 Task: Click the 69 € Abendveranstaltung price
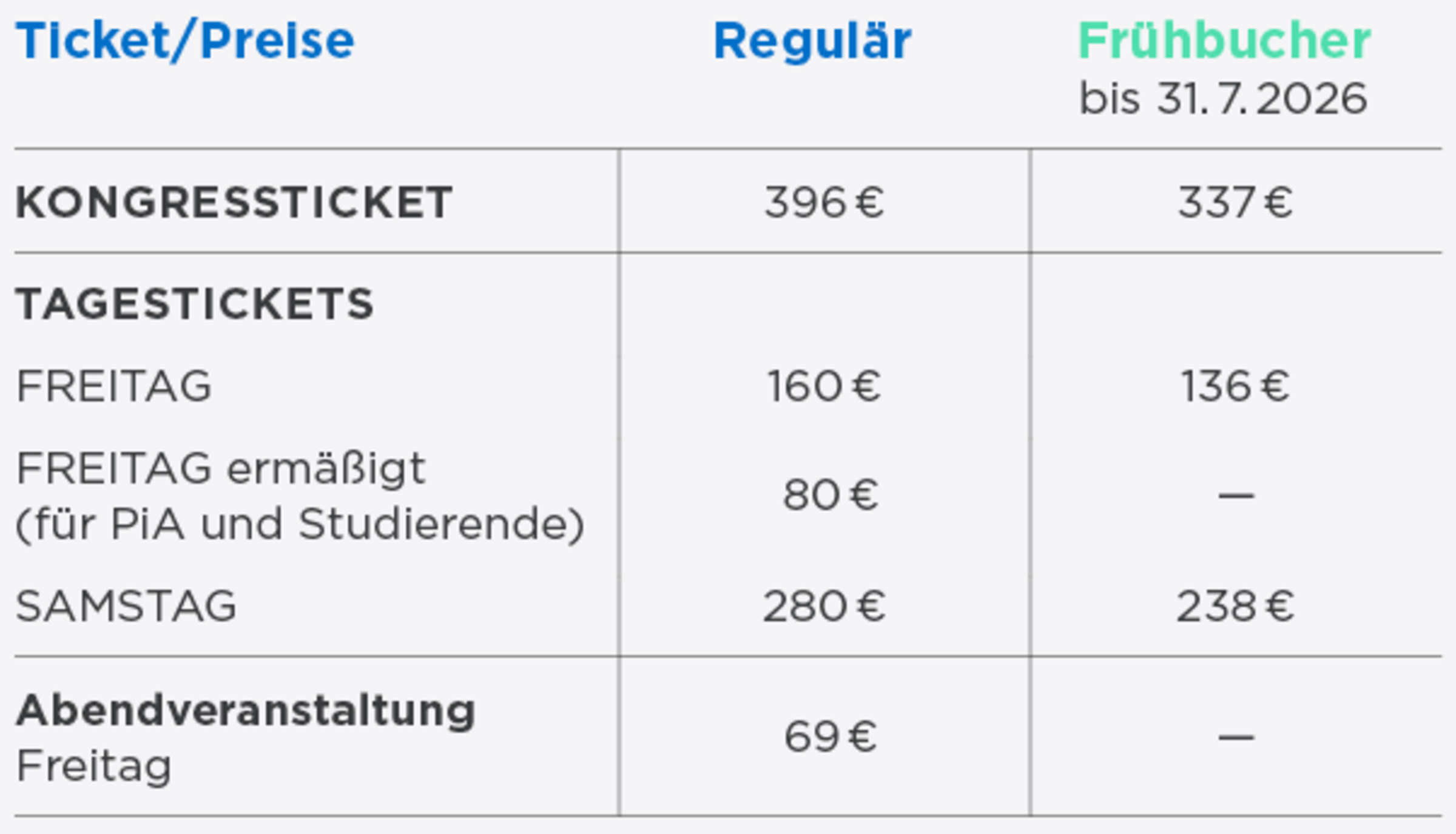pyautogui.click(x=830, y=737)
